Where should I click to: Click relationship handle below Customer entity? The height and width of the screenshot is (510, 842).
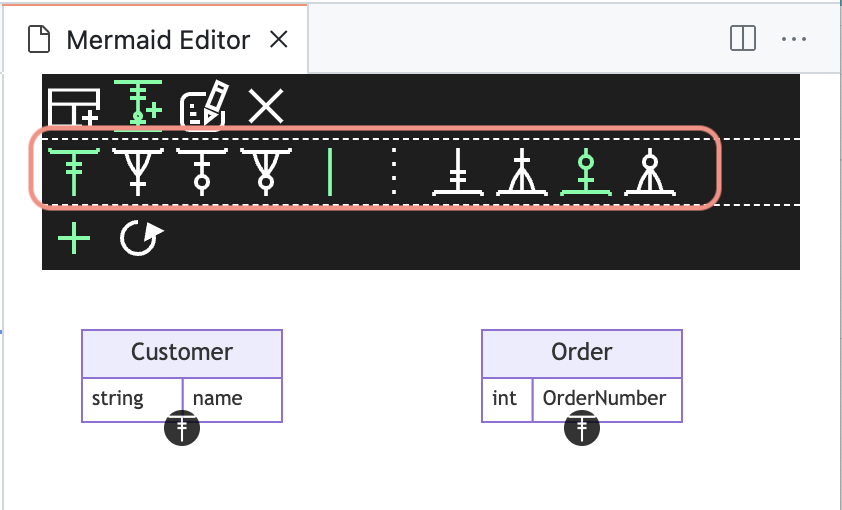click(x=182, y=428)
